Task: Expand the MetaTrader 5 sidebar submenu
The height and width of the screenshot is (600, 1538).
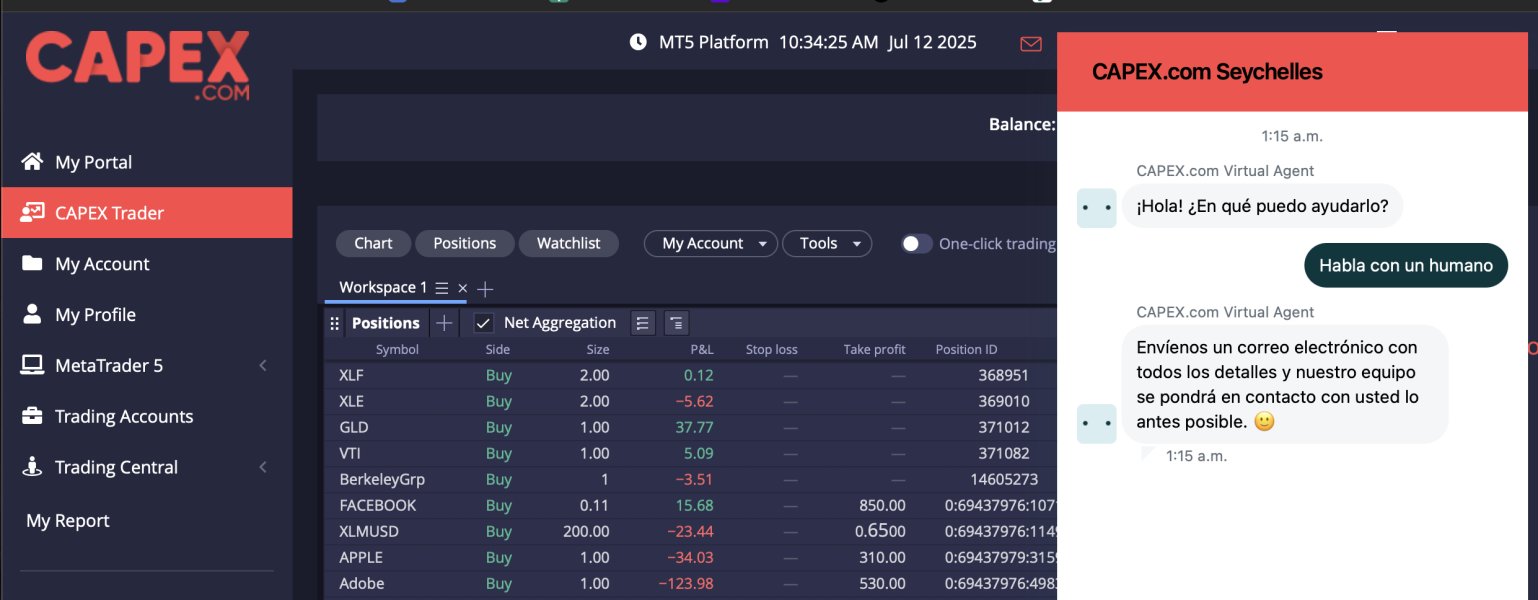Action: coord(263,366)
